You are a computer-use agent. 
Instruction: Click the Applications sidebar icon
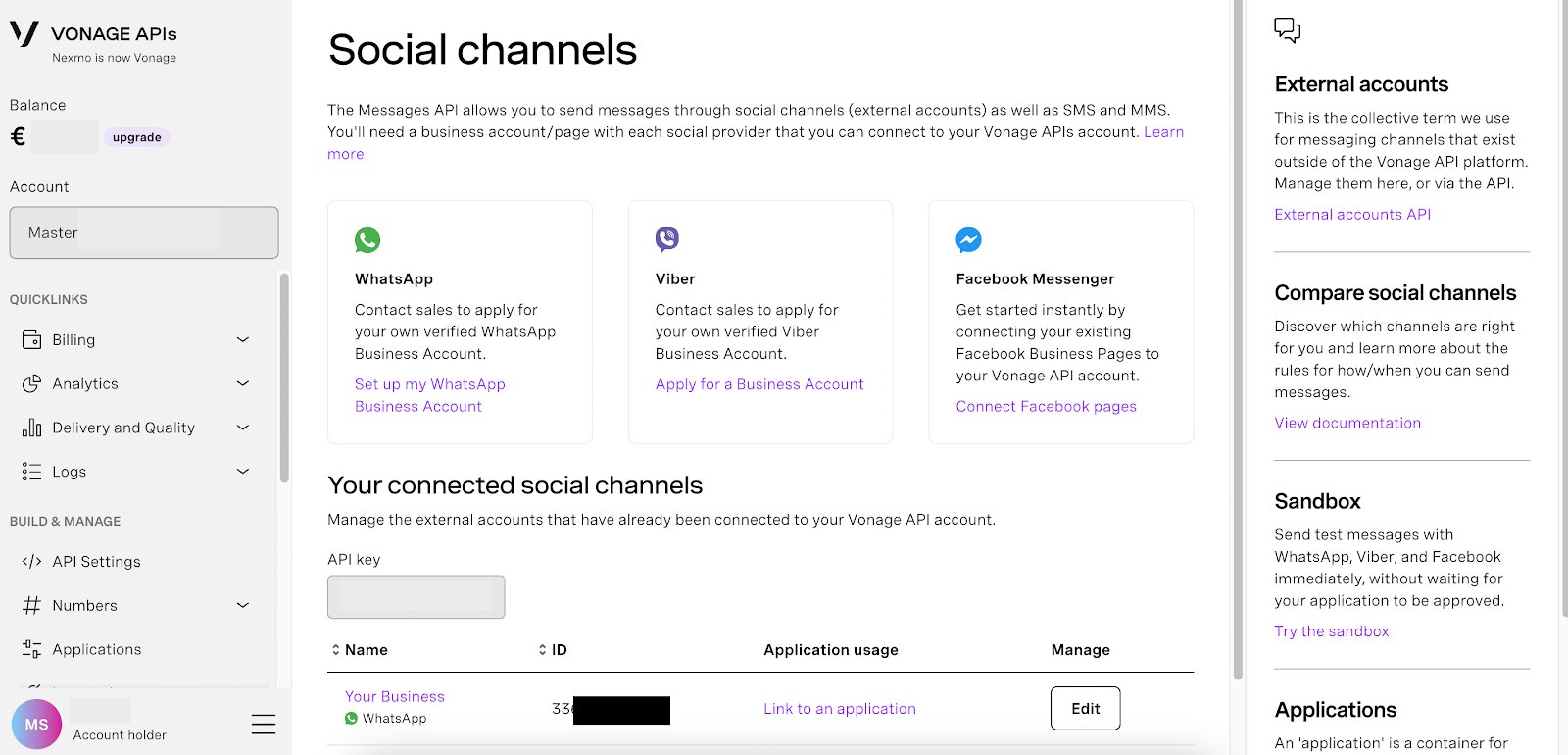click(x=32, y=649)
